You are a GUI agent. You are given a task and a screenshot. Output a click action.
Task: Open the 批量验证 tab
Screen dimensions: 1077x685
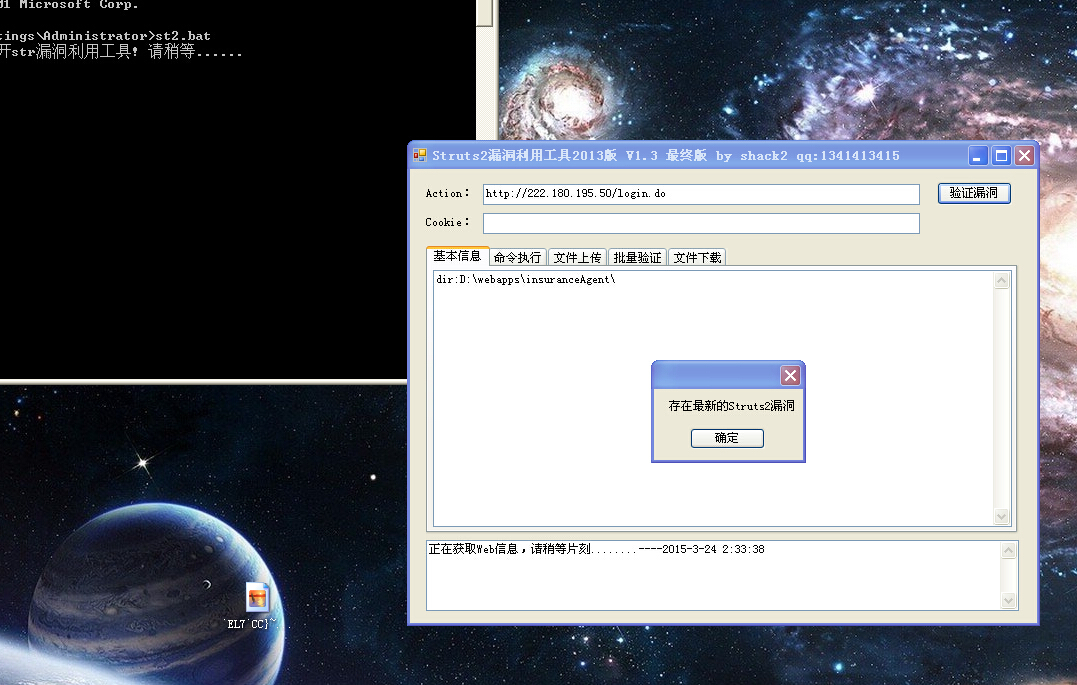click(637, 258)
